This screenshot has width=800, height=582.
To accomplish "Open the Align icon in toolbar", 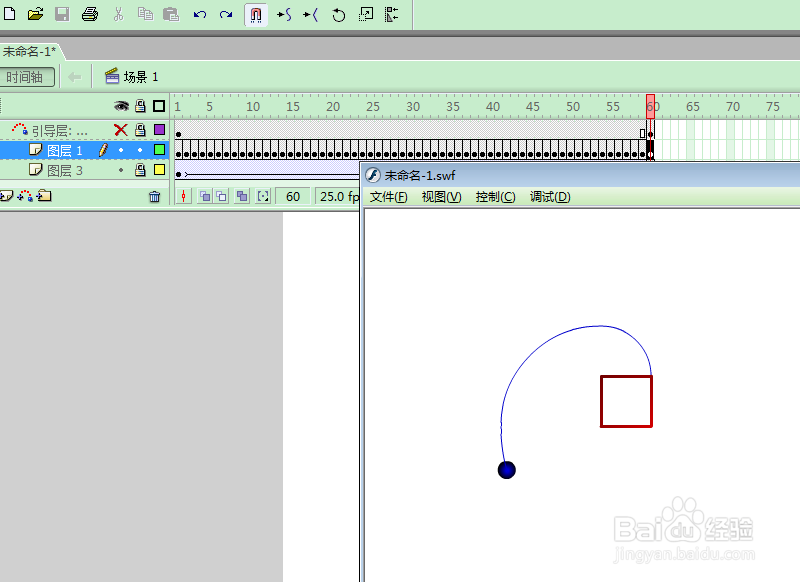I will 392,14.
